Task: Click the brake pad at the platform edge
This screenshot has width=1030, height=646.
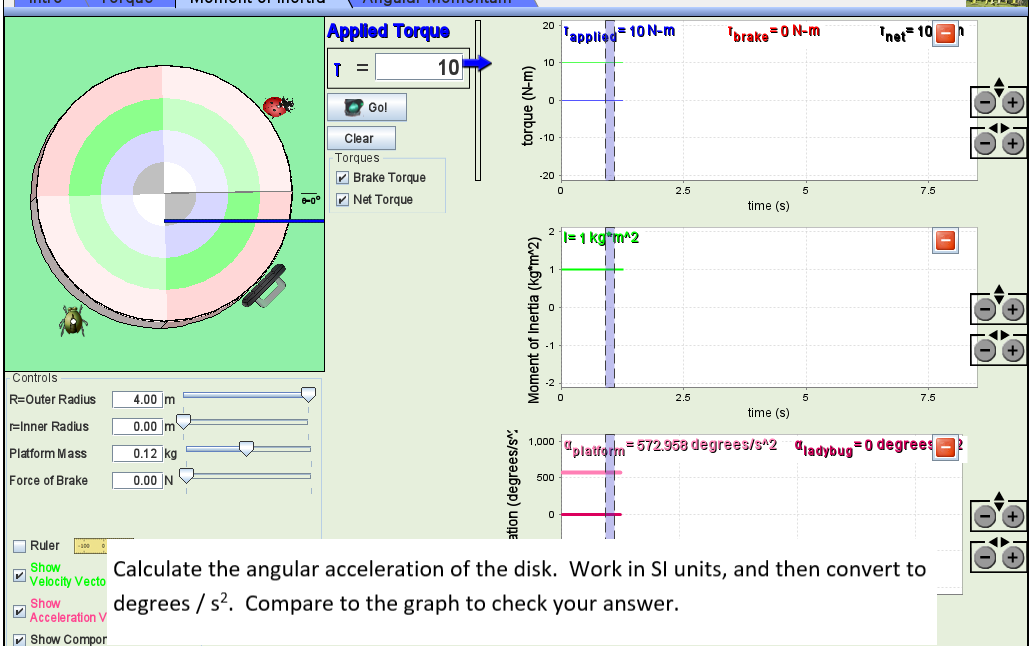Action: [x=265, y=287]
